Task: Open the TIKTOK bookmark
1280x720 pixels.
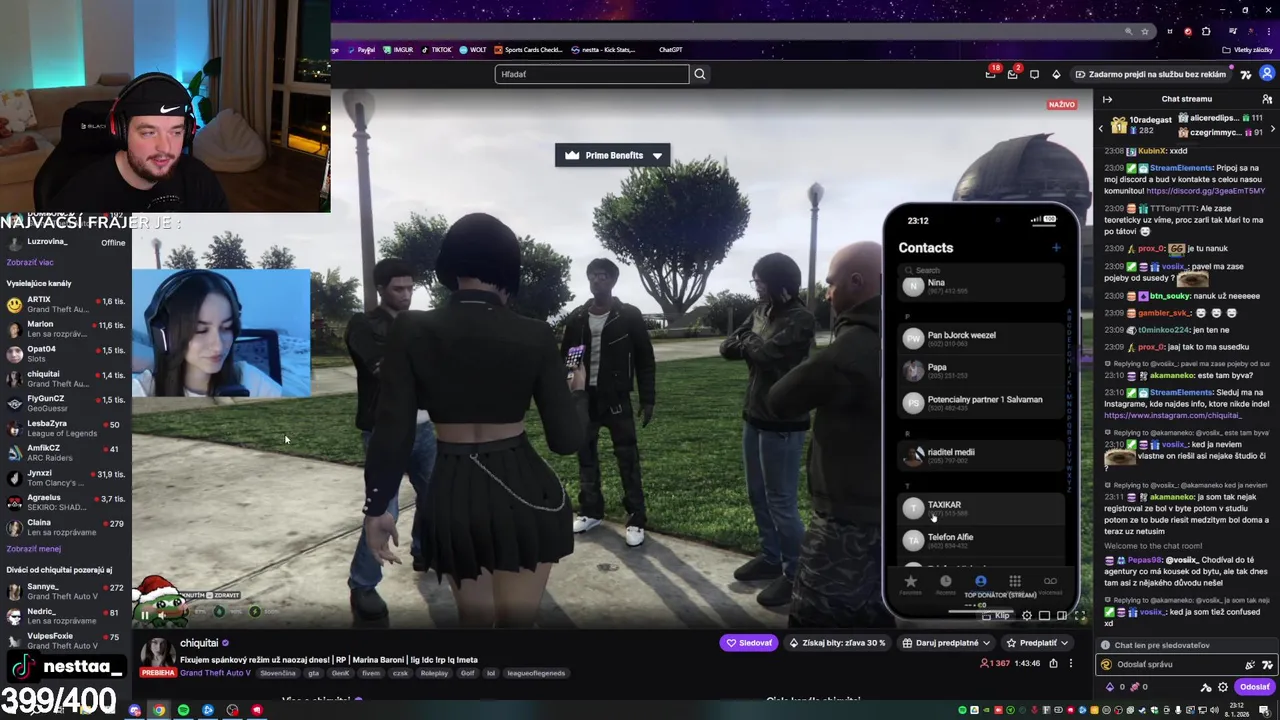Action: pyautogui.click(x=436, y=50)
